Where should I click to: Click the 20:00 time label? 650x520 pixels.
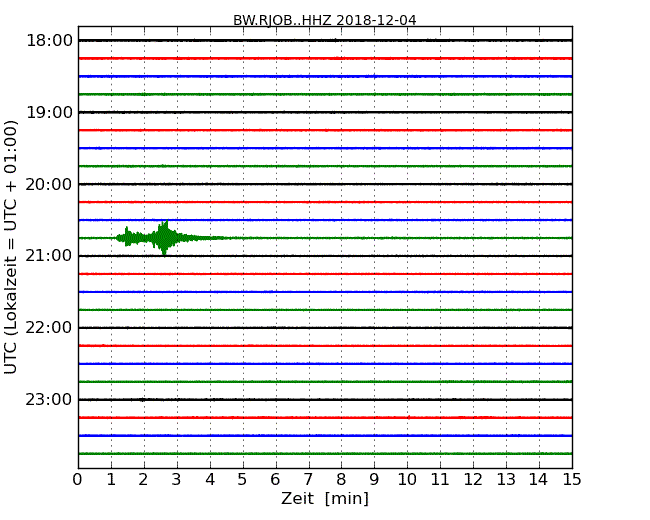pos(49,184)
